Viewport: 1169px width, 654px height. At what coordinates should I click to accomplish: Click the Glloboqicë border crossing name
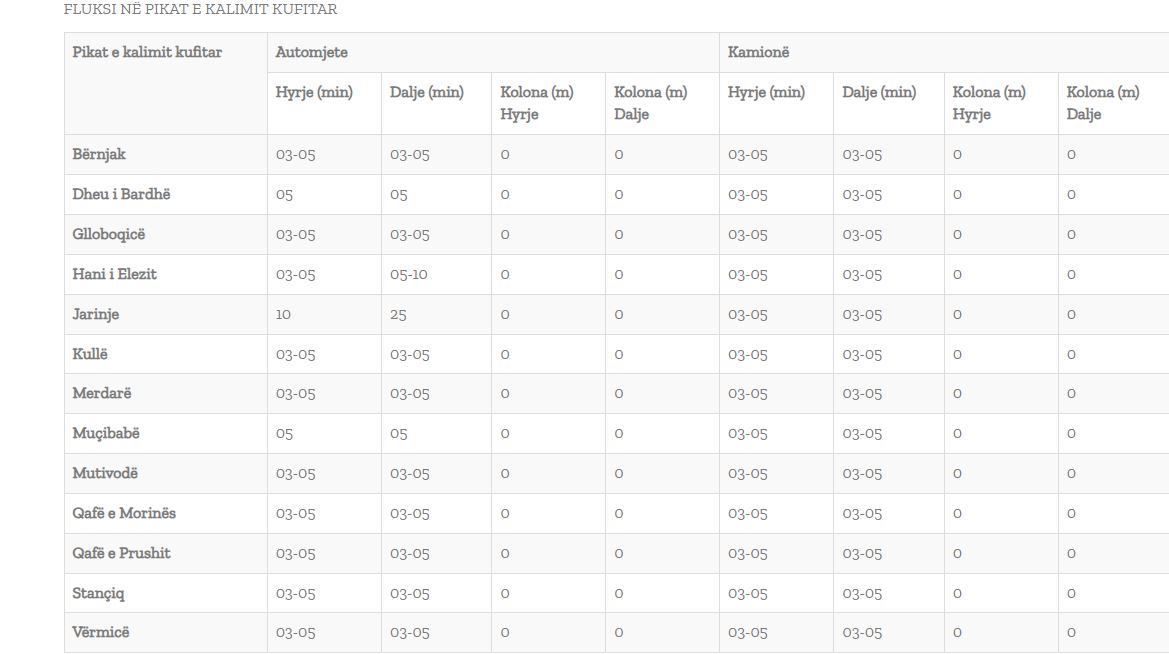pyautogui.click(x=109, y=234)
